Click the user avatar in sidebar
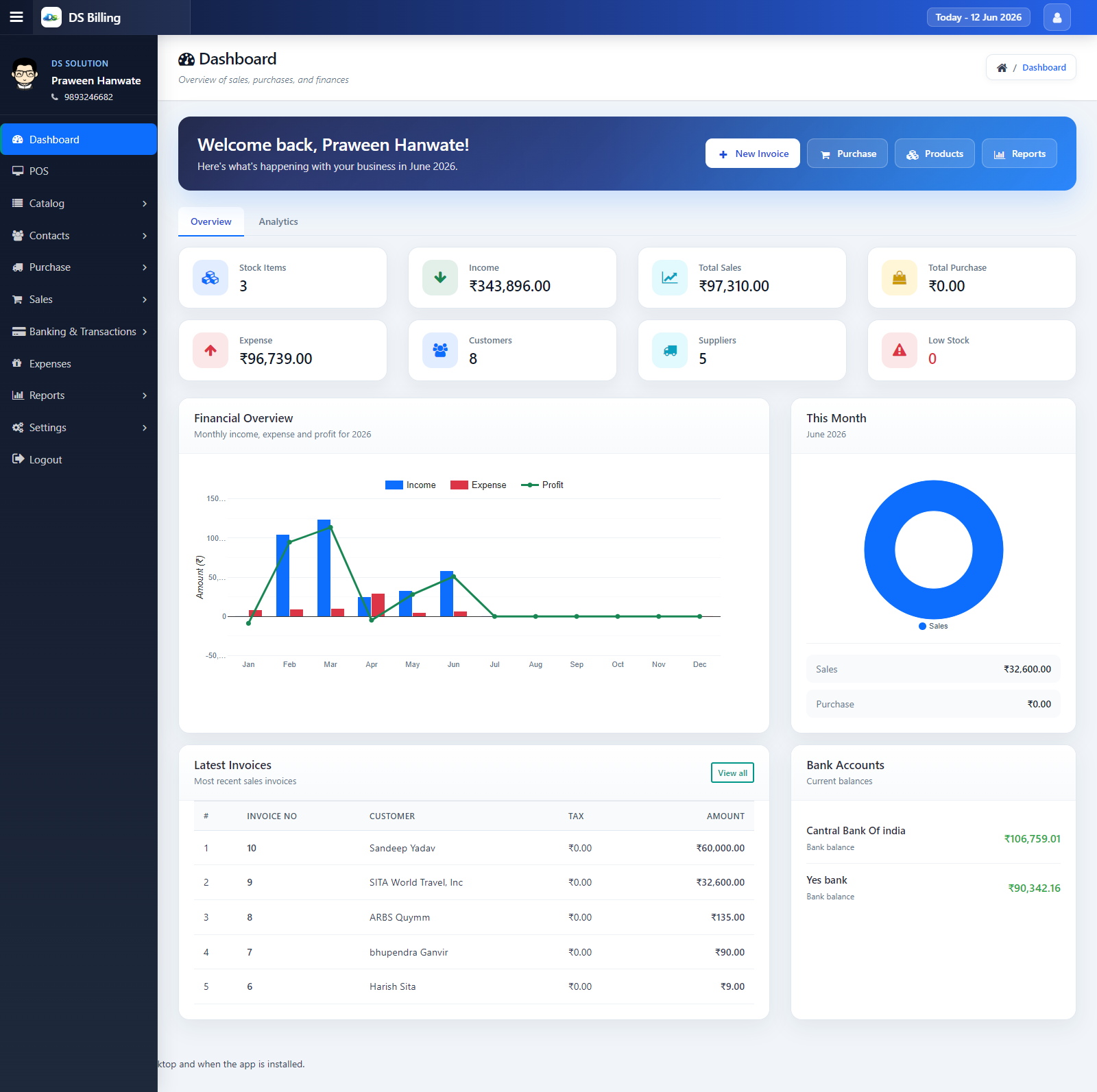This screenshot has width=1097, height=1092. click(25, 74)
